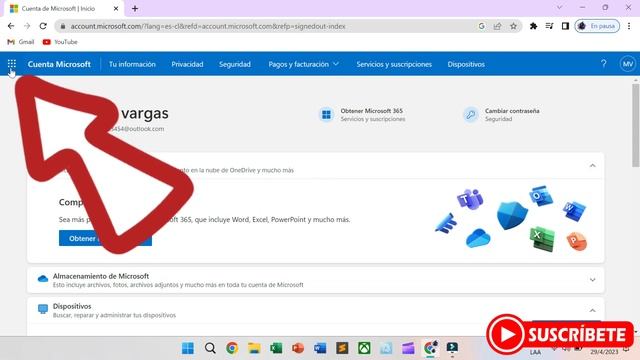Reload the page with refresh icon
Screen dimensions: 640x360
(x=43, y=26)
